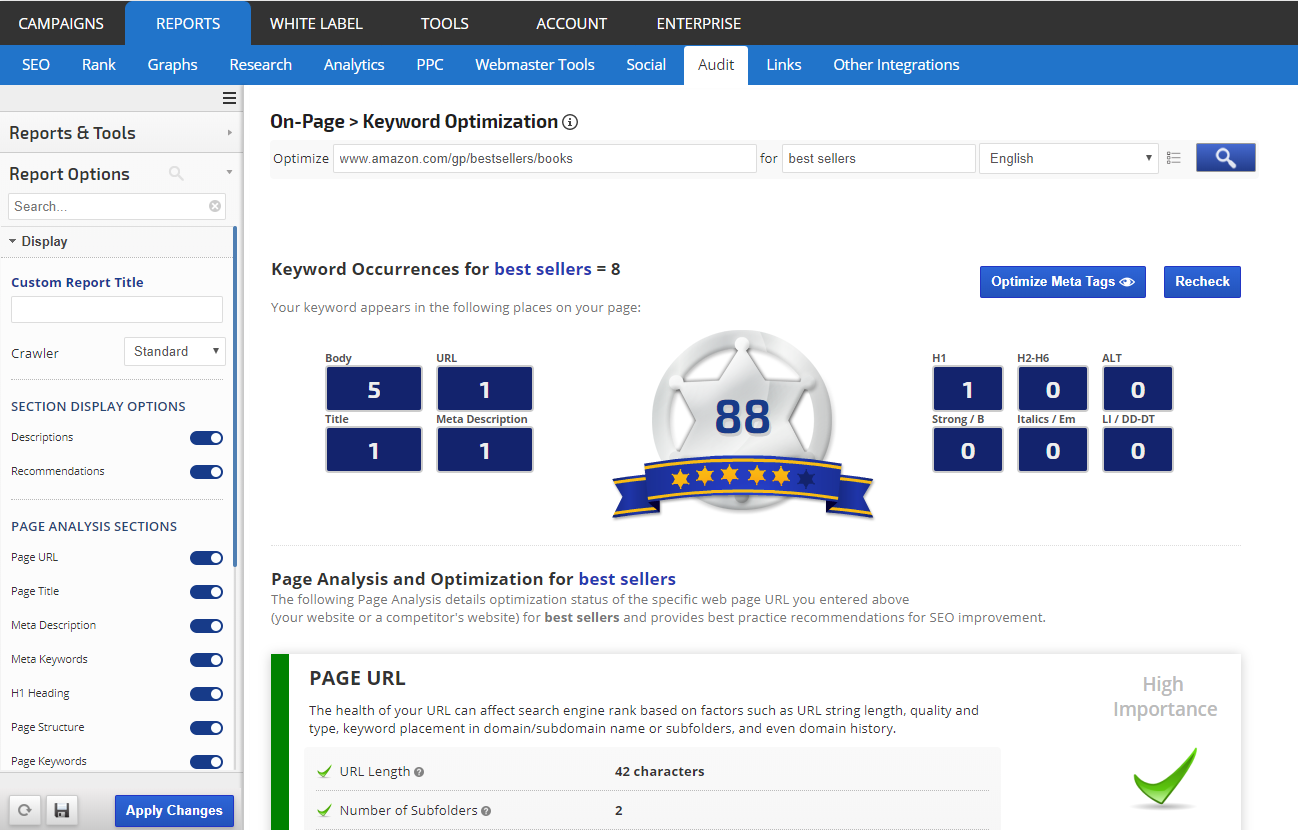Click the Custom Report Title input field
The height and width of the screenshot is (830, 1298).
pyautogui.click(x=117, y=310)
